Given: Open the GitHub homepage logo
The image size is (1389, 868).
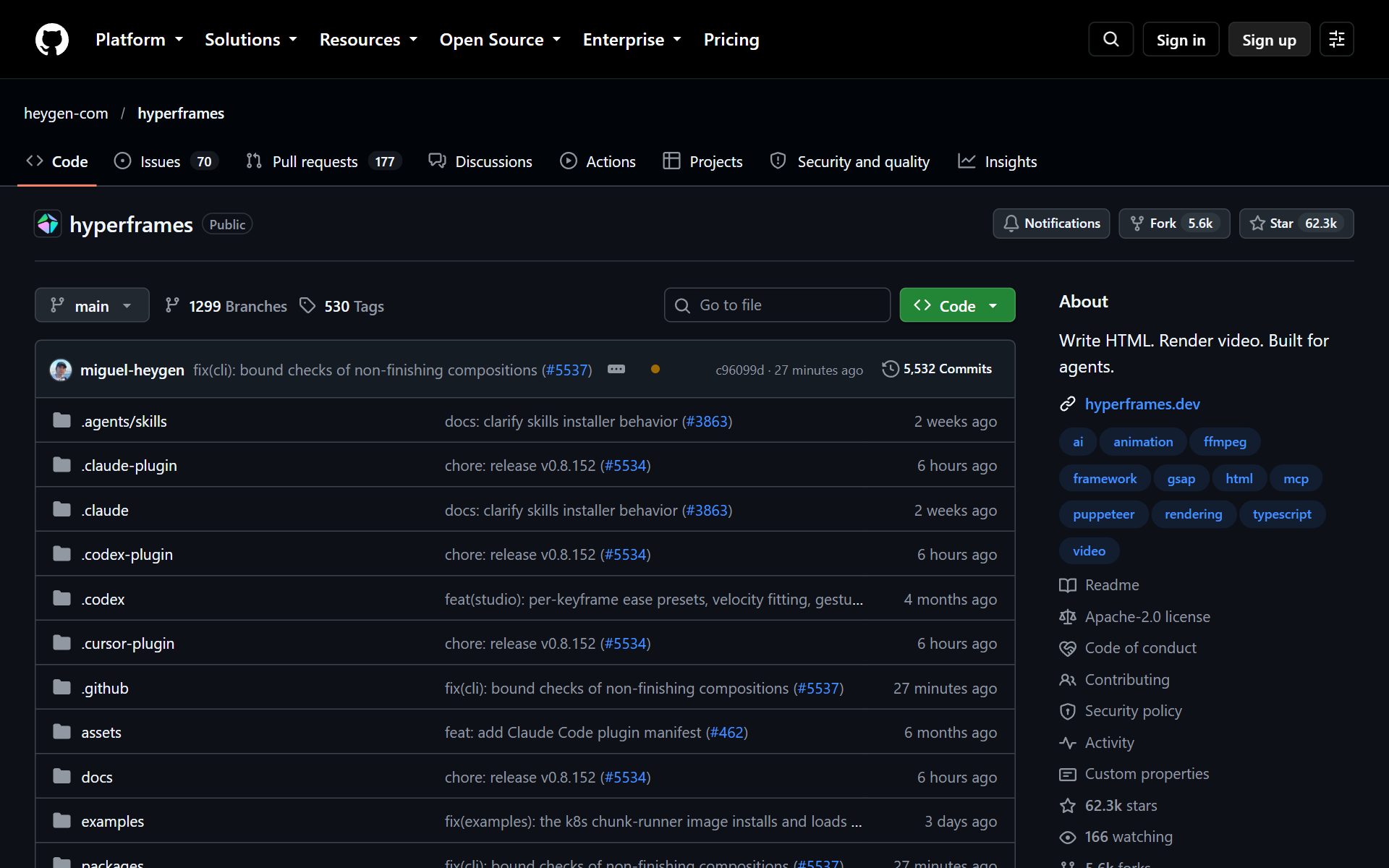Looking at the screenshot, I should (52, 39).
